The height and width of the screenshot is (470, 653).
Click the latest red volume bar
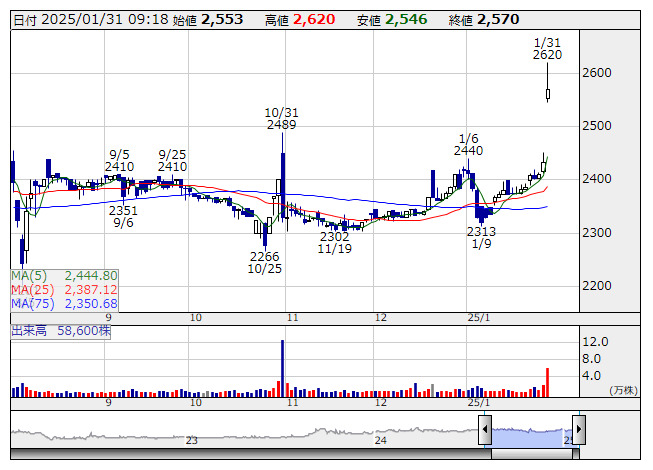[x=548, y=382]
